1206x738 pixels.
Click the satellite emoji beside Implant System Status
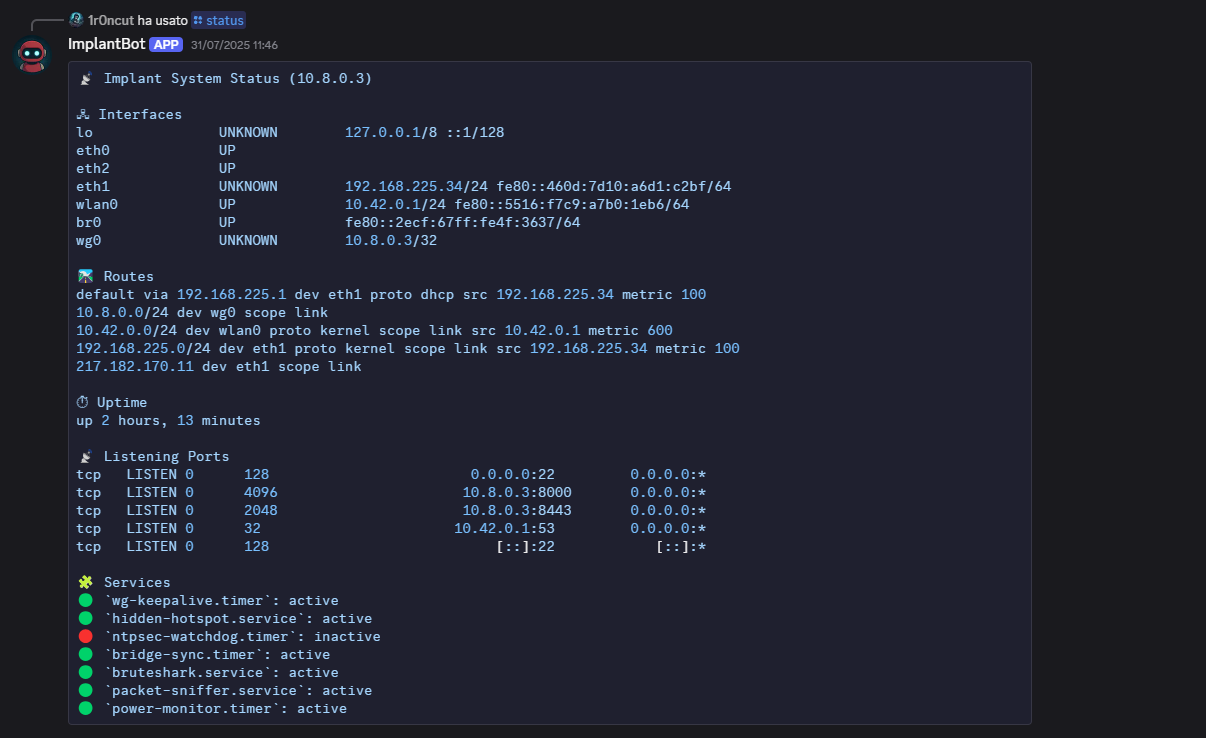(86, 78)
